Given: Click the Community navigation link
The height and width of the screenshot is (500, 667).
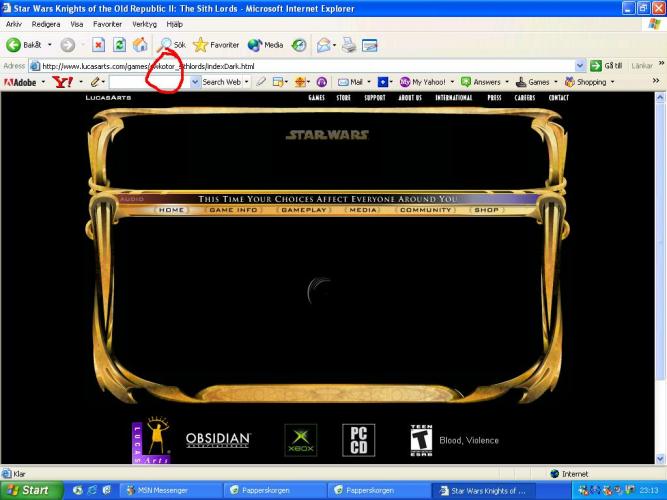Looking at the screenshot, I should point(426,210).
